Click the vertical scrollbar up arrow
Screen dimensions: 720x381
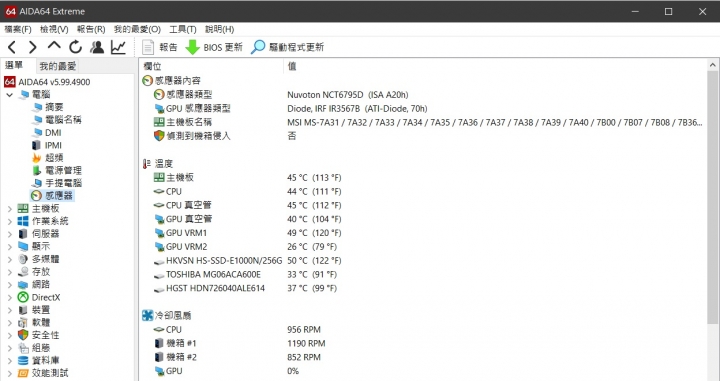[713, 65]
